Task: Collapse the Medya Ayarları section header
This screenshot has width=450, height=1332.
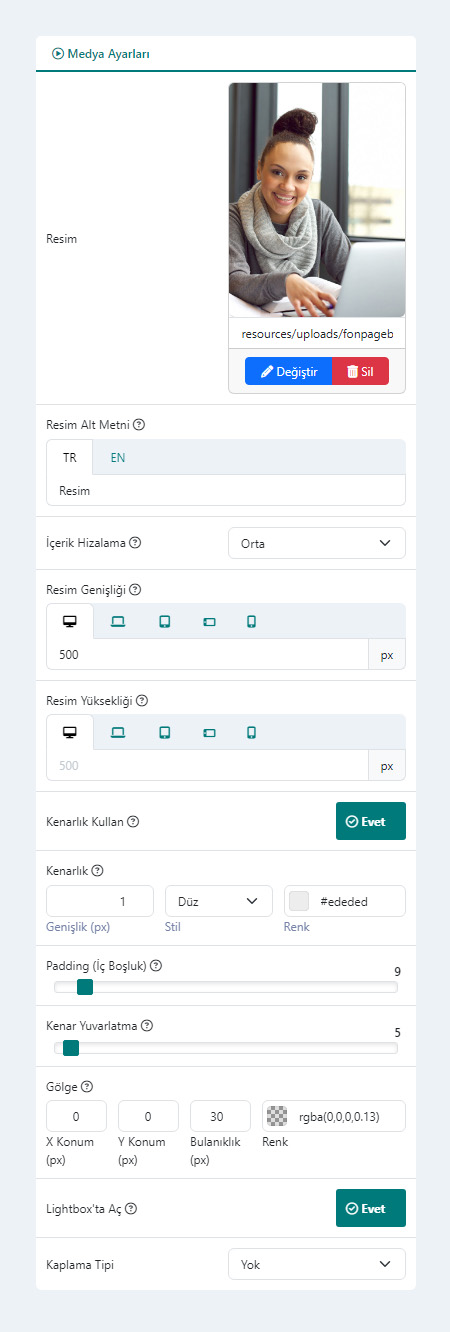Action: point(100,53)
